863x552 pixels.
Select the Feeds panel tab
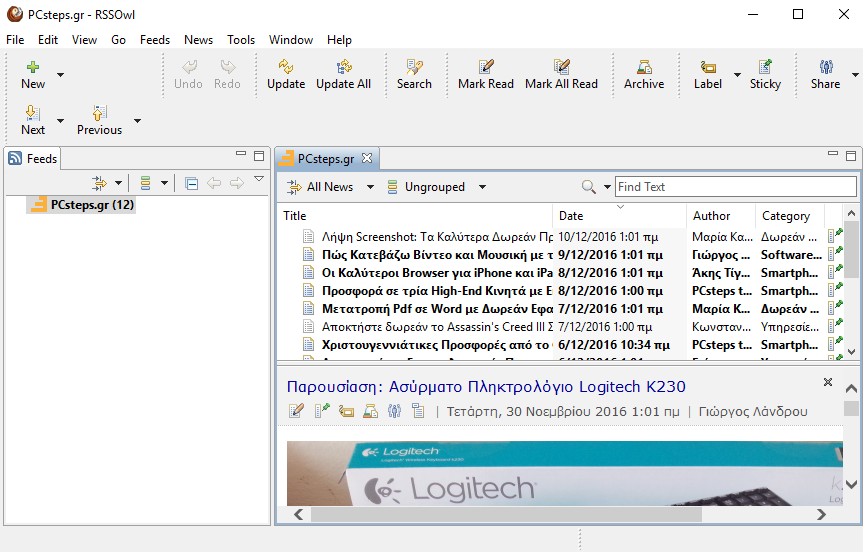coord(33,159)
